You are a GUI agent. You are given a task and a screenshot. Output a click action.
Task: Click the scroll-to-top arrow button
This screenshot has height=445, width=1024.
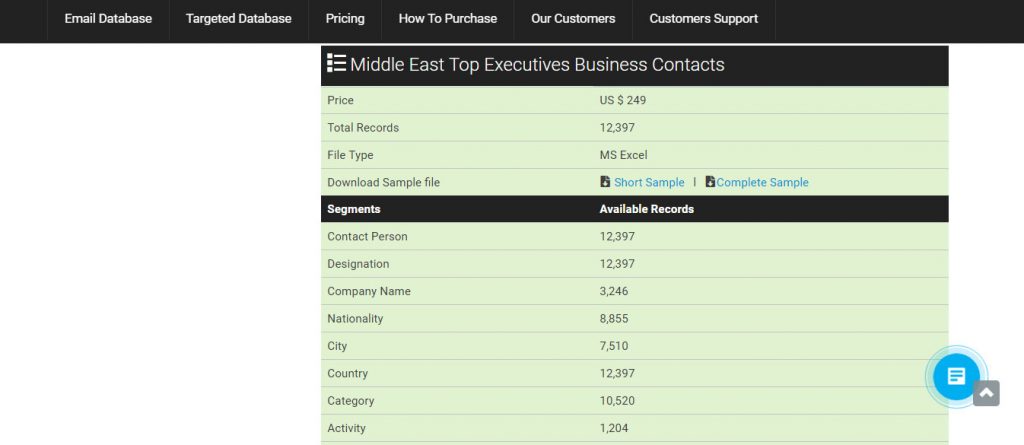click(x=986, y=393)
